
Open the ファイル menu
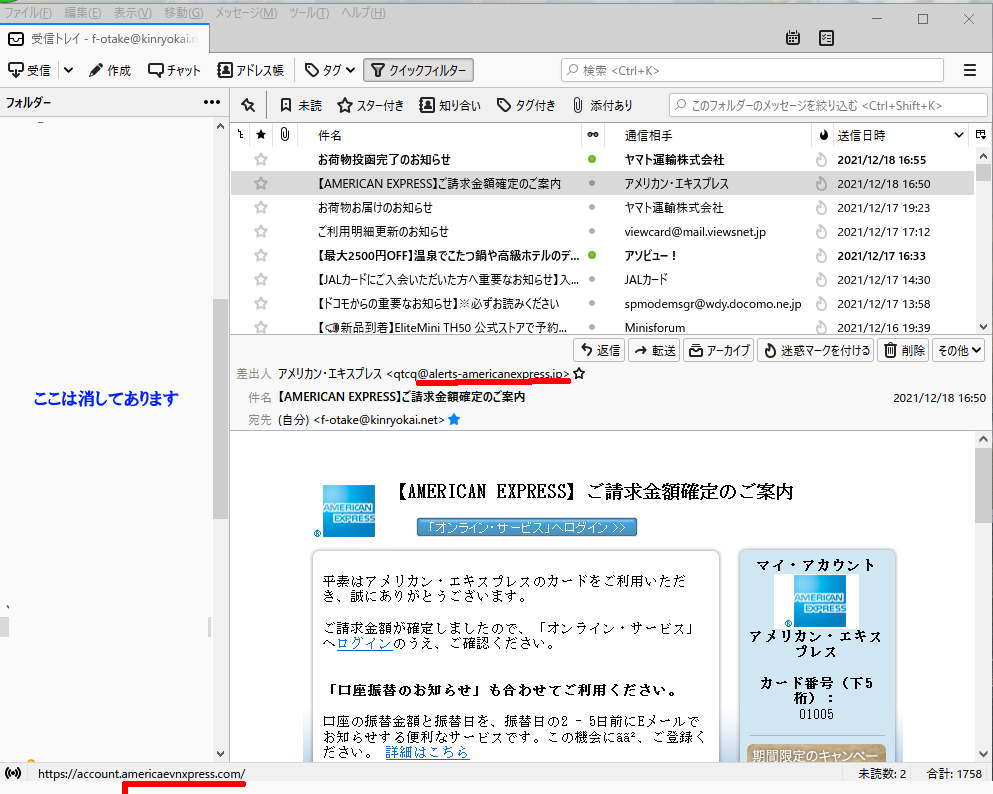tap(28, 13)
